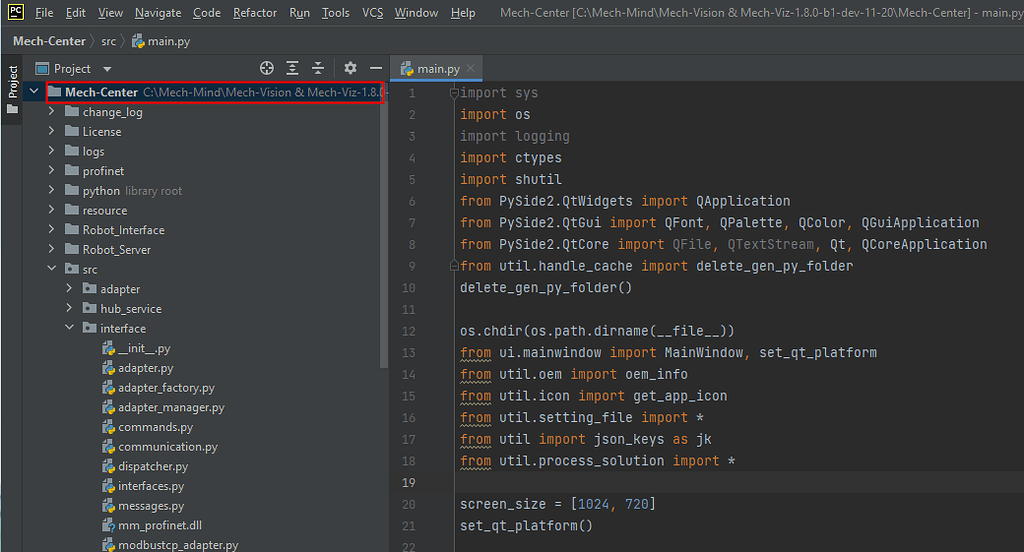The width and height of the screenshot is (1024, 552).
Task: Expand the resource folder arrow
Action: tap(52, 210)
